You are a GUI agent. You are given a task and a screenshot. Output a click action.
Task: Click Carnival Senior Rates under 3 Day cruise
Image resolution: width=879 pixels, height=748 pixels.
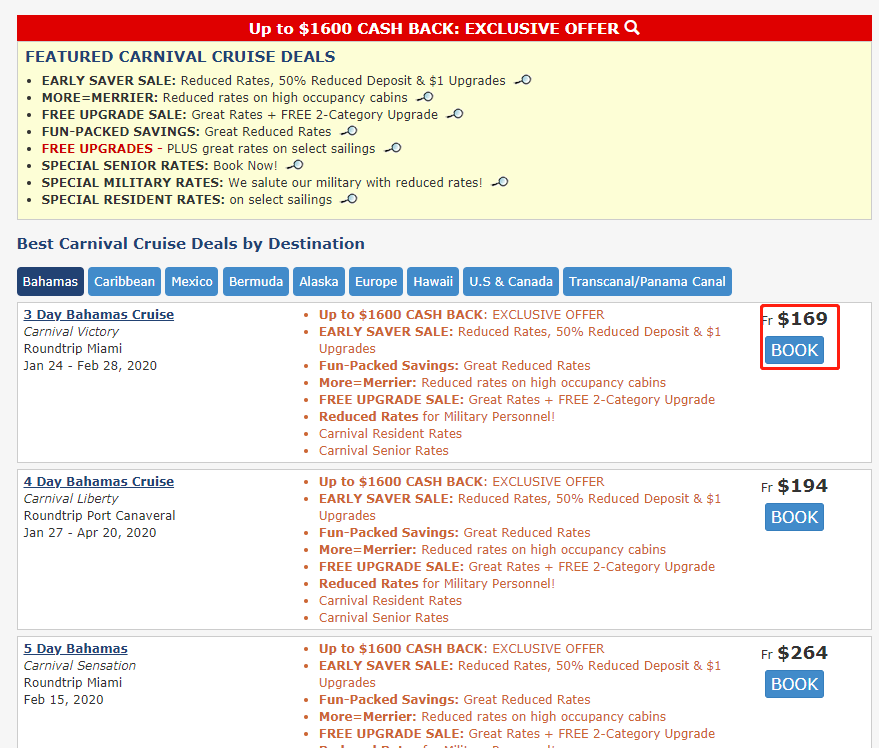[383, 451]
